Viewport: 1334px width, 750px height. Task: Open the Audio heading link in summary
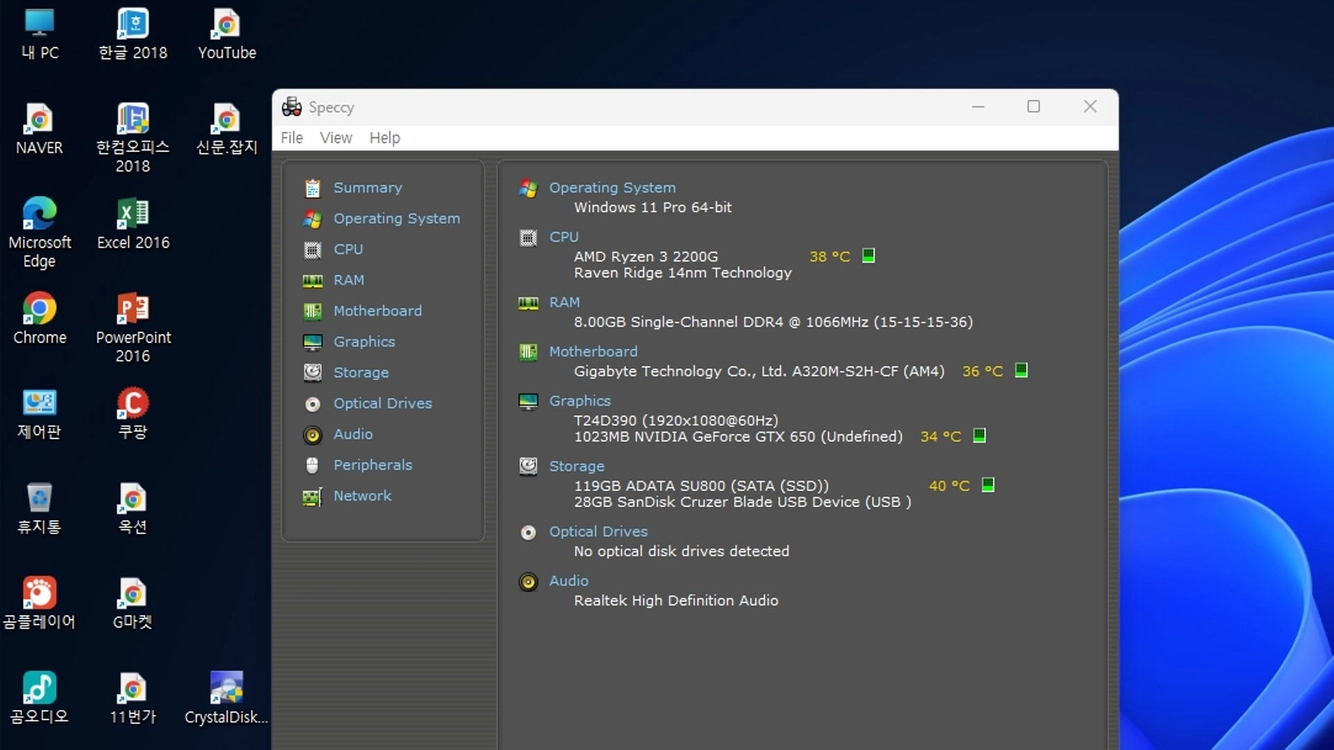(x=569, y=581)
